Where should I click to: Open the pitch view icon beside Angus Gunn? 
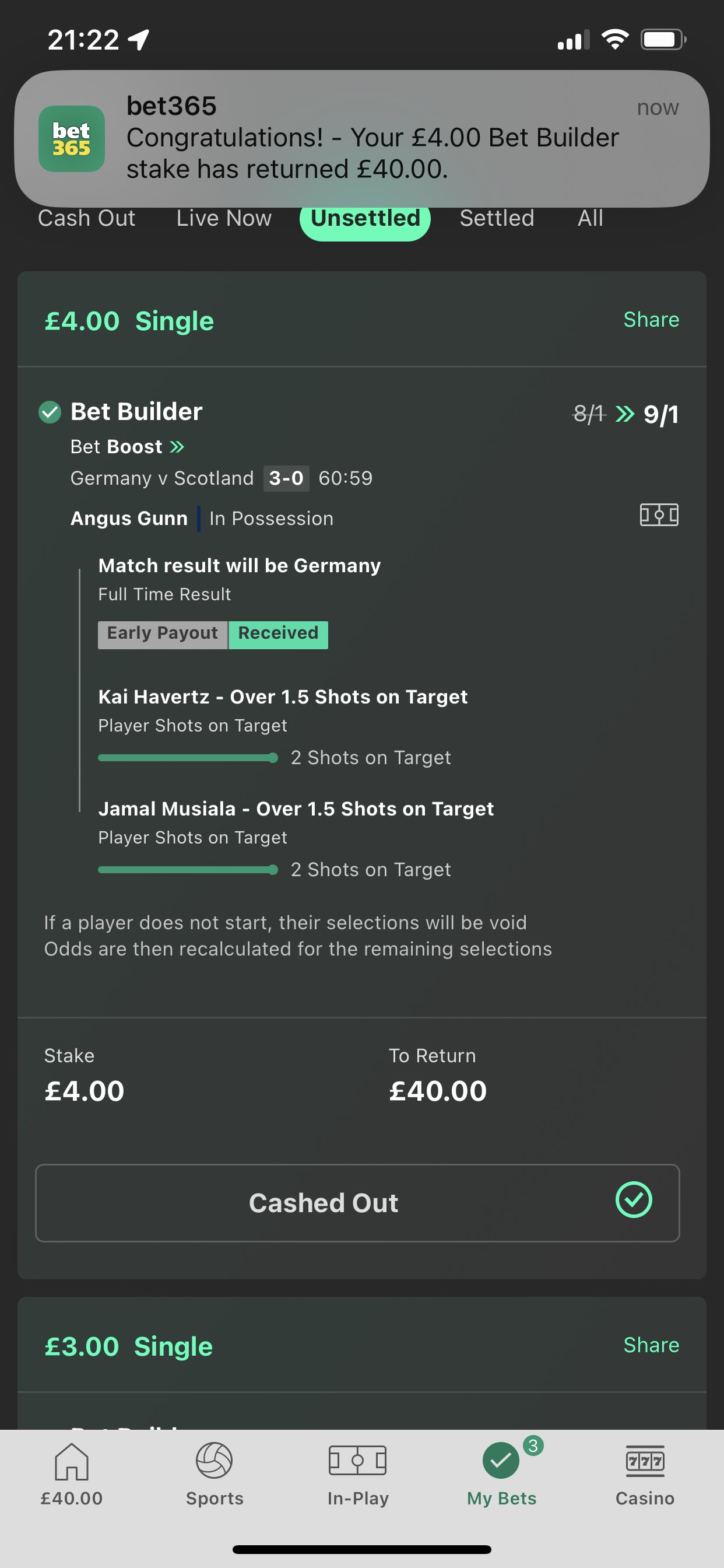point(659,515)
